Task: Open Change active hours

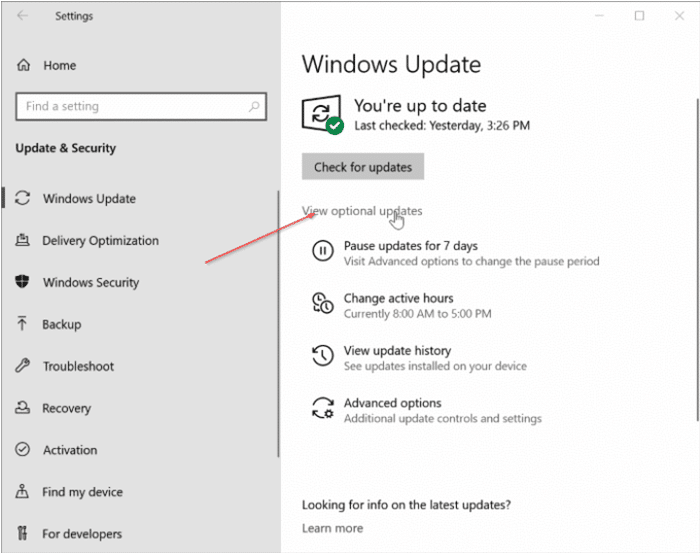Action: tap(399, 298)
